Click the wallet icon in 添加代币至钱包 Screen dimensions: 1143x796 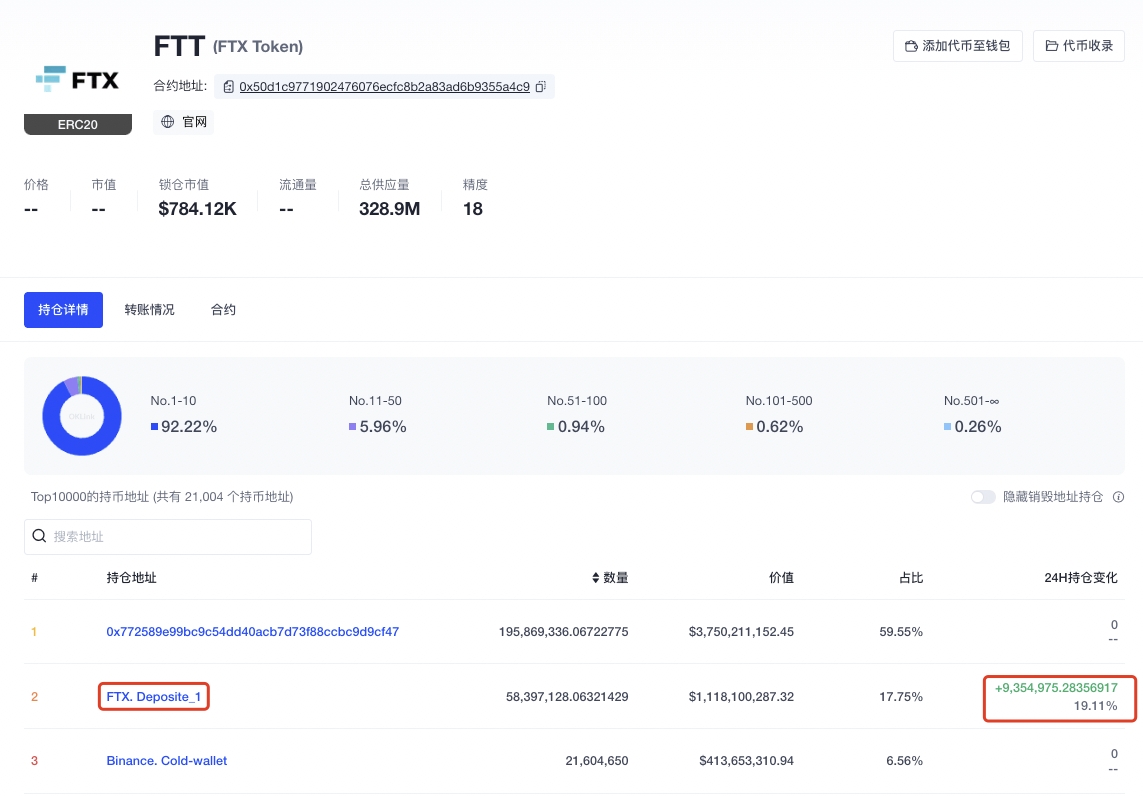911,46
